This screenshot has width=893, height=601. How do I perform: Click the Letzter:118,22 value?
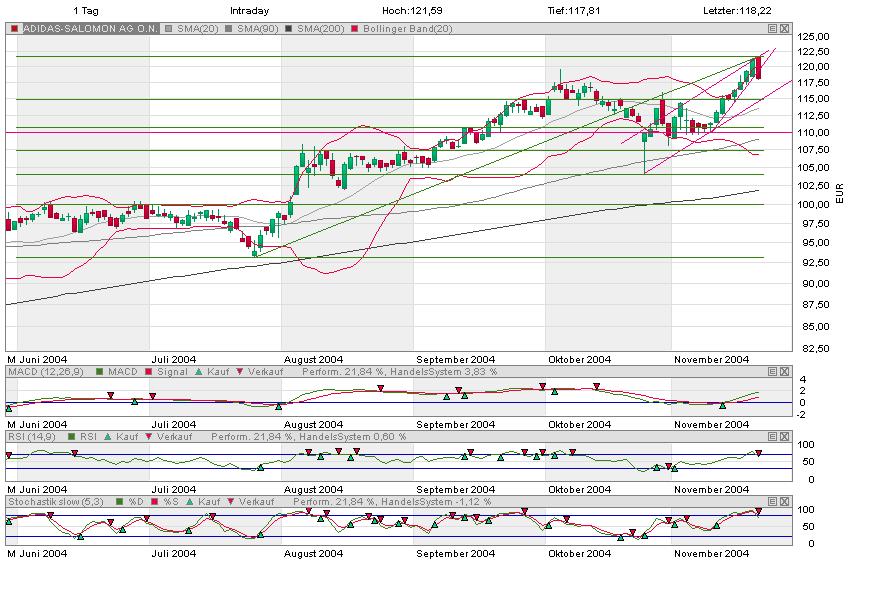(x=738, y=10)
